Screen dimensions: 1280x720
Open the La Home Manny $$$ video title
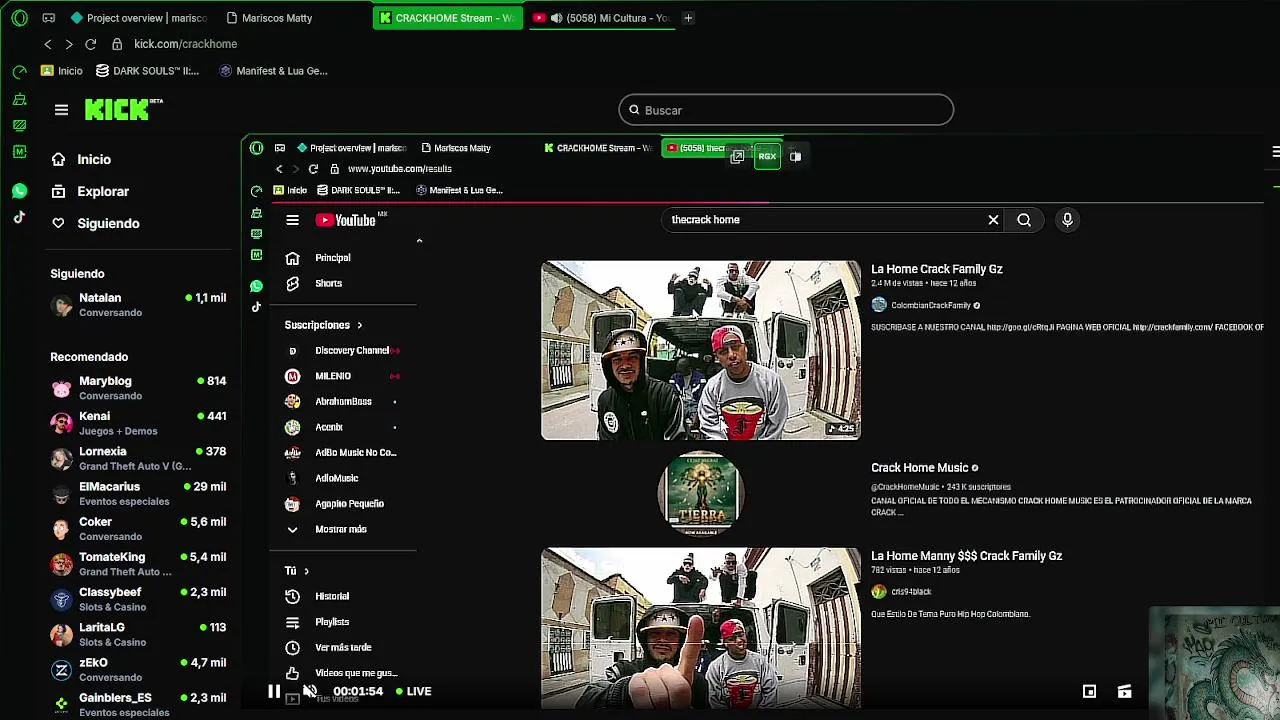point(966,556)
